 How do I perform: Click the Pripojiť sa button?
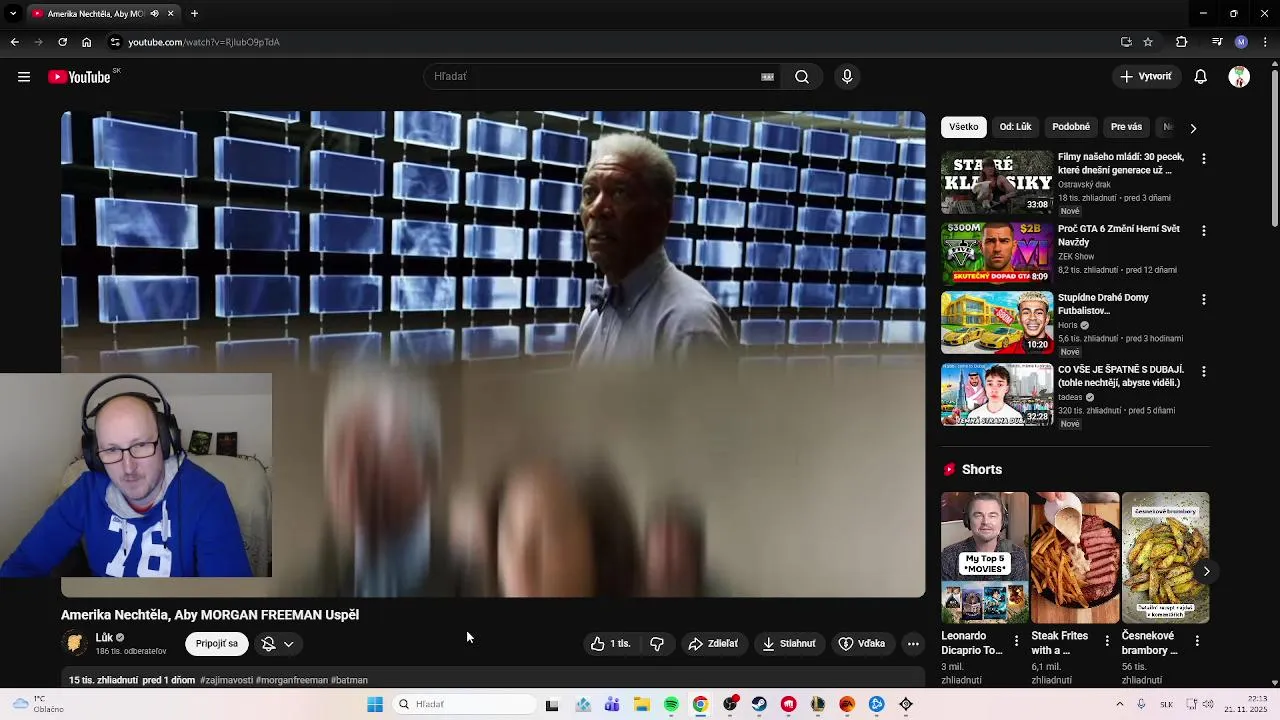click(217, 644)
